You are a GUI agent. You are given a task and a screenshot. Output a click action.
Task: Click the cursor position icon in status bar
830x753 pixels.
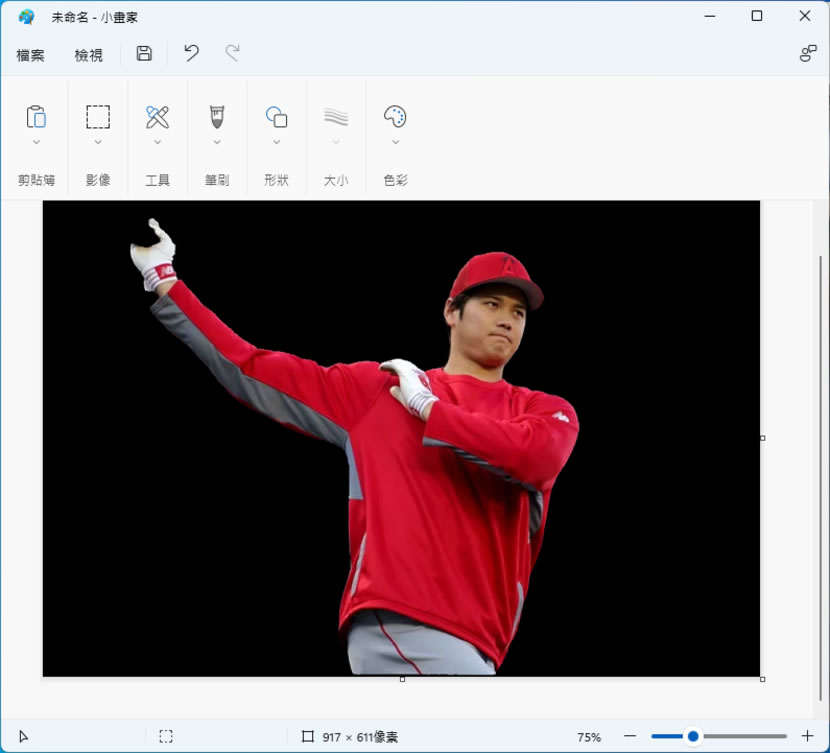point(23,736)
